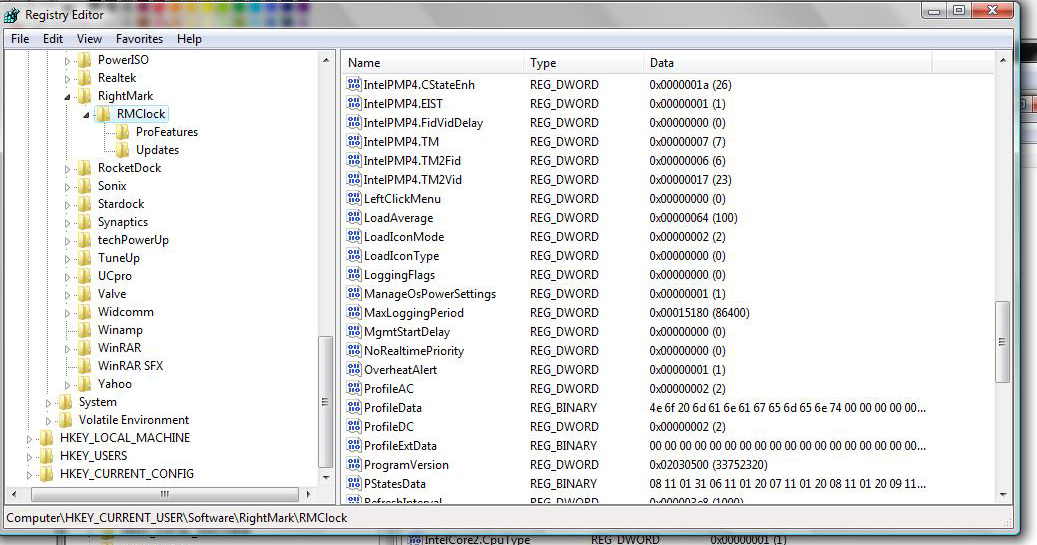Click the OverheatAlert value icon

pyautogui.click(x=354, y=370)
